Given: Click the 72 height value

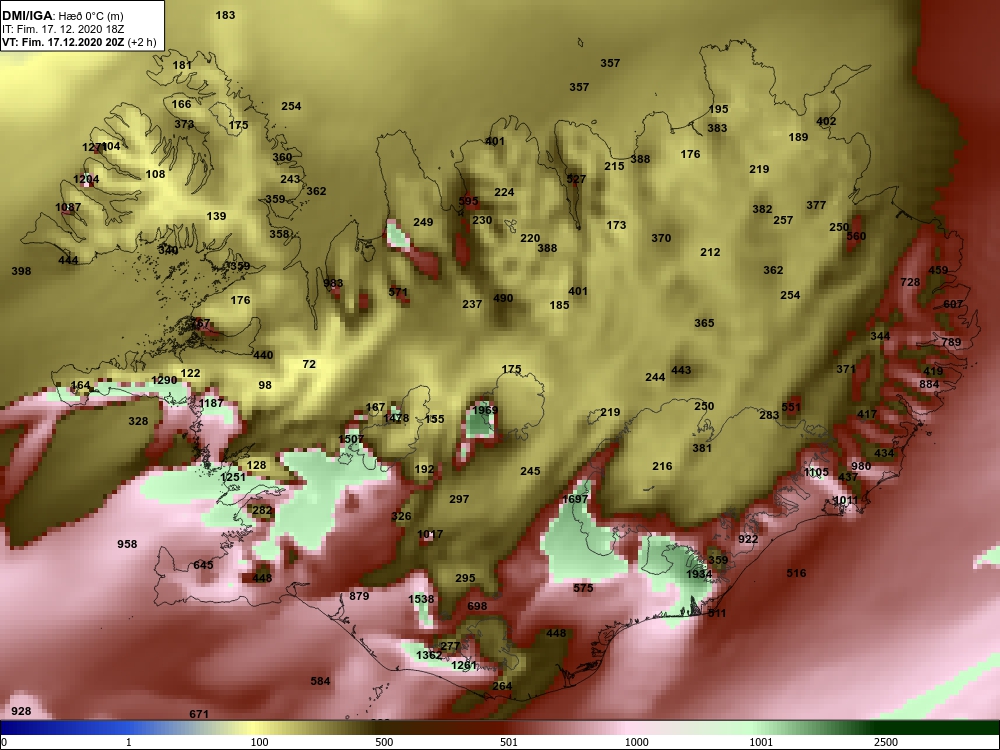Looking at the screenshot, I should click(x=309, y=364).
